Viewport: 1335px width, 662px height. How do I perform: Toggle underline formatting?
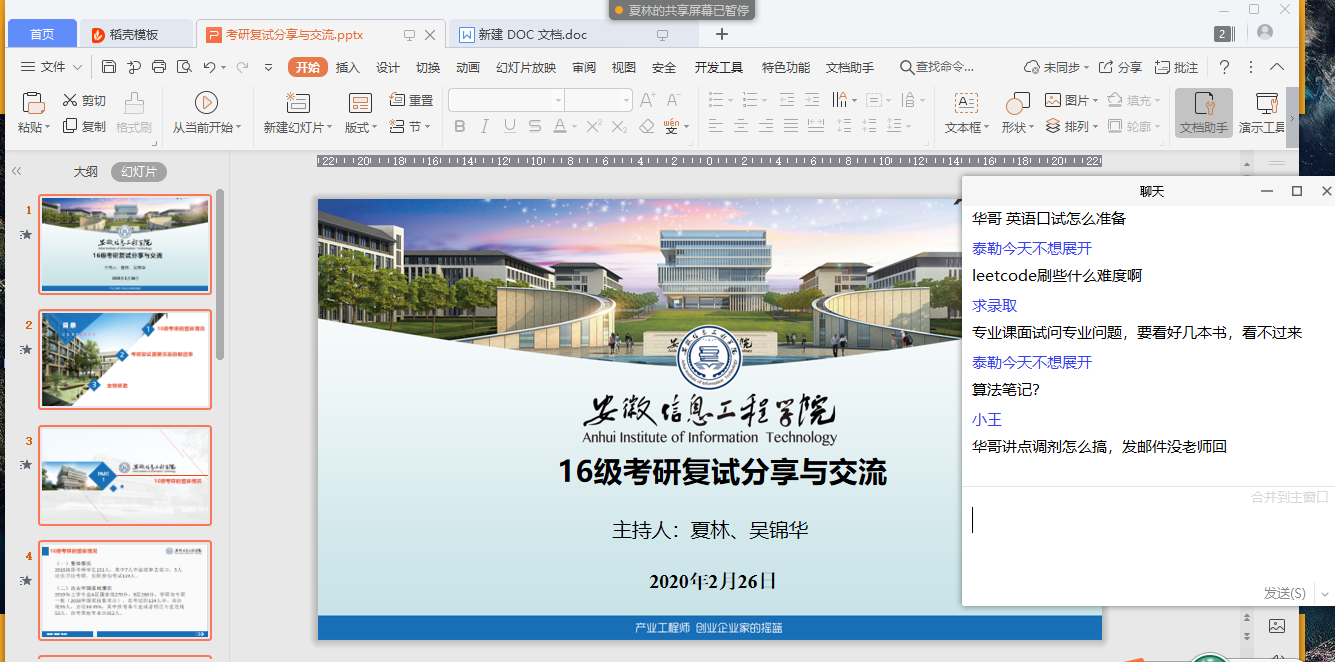(x=509, y=124)
